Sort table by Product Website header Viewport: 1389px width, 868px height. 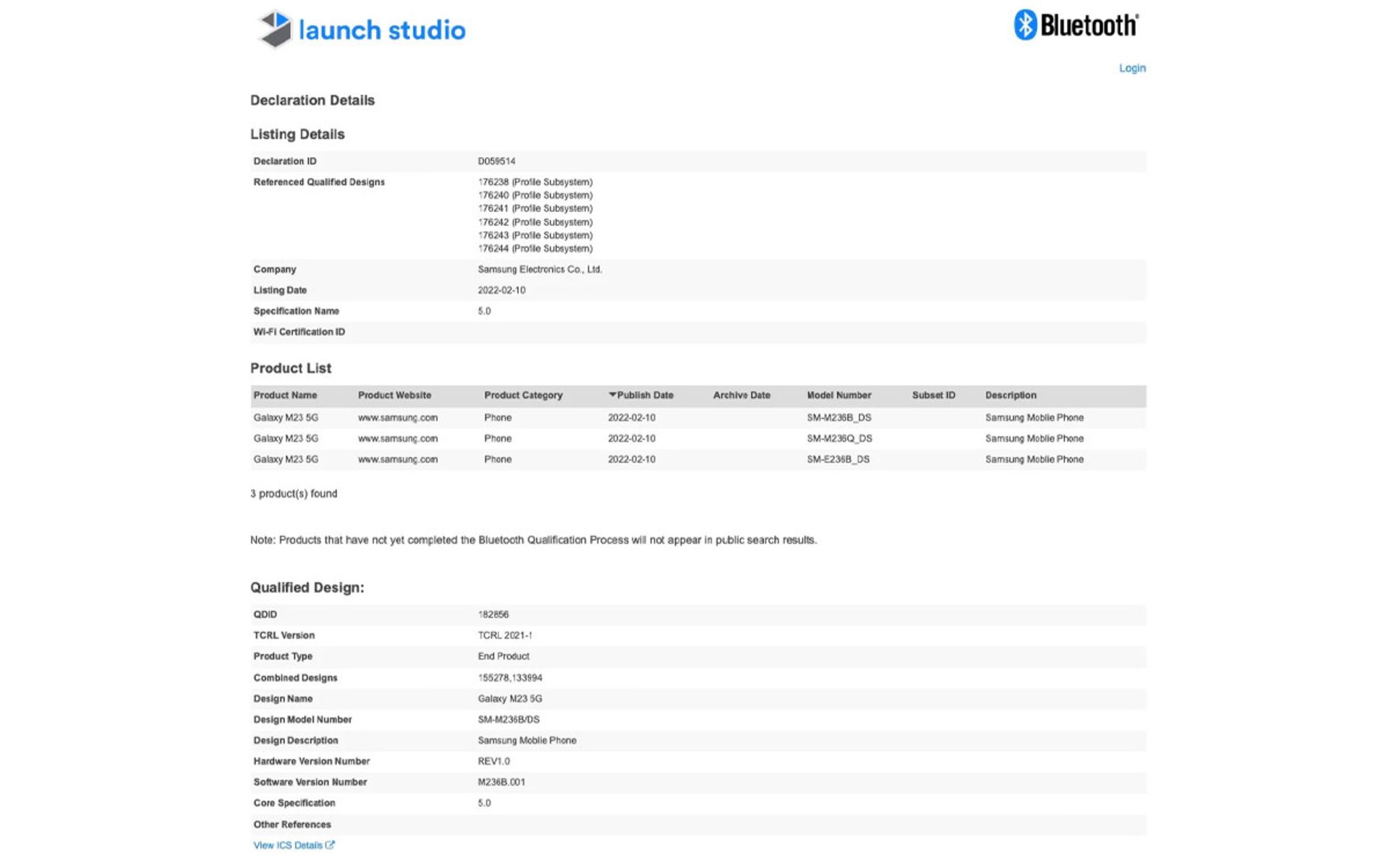(x=394, y=395)
